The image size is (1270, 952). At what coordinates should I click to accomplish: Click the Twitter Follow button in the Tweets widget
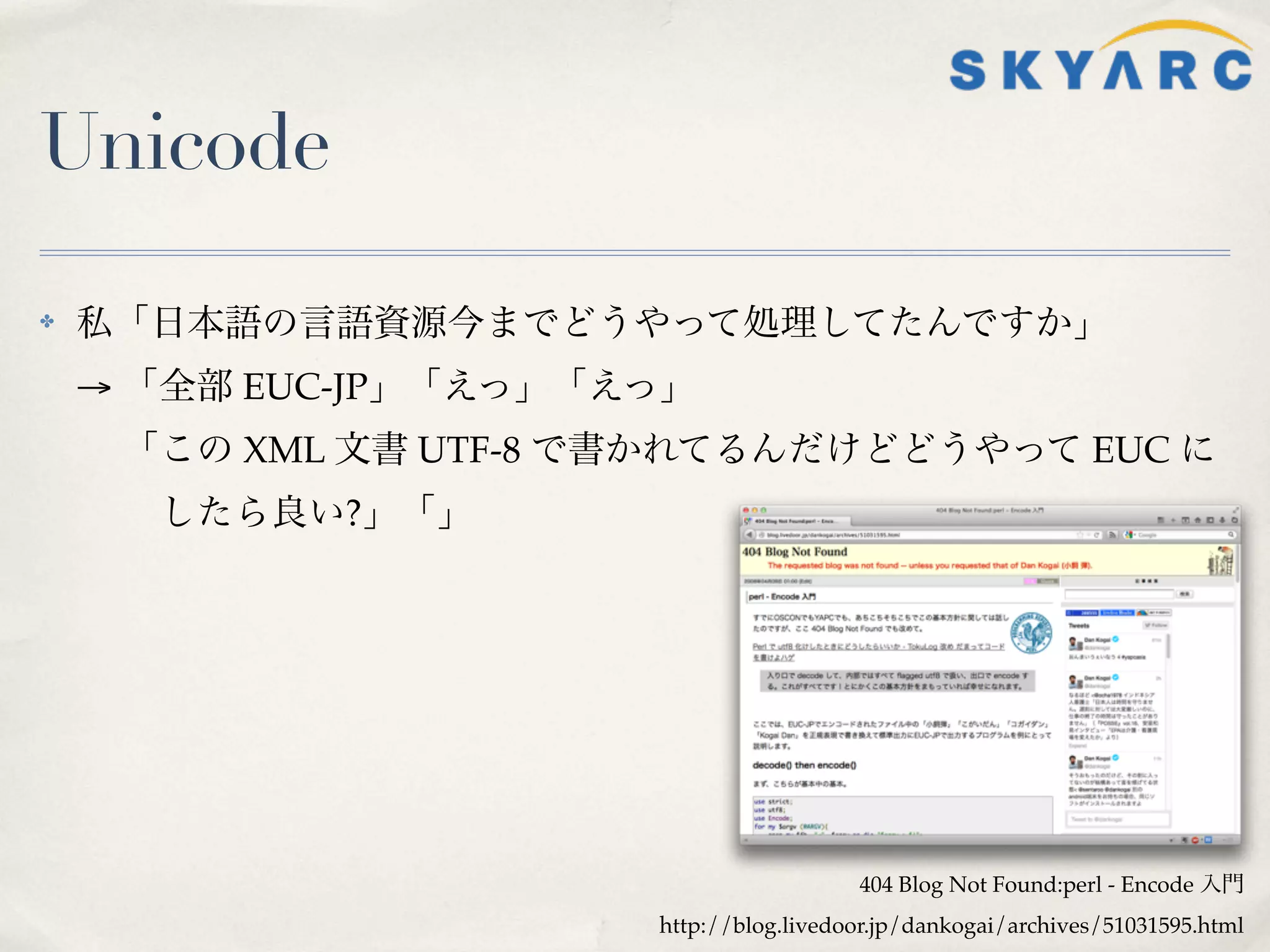[x=1156, y=625]
